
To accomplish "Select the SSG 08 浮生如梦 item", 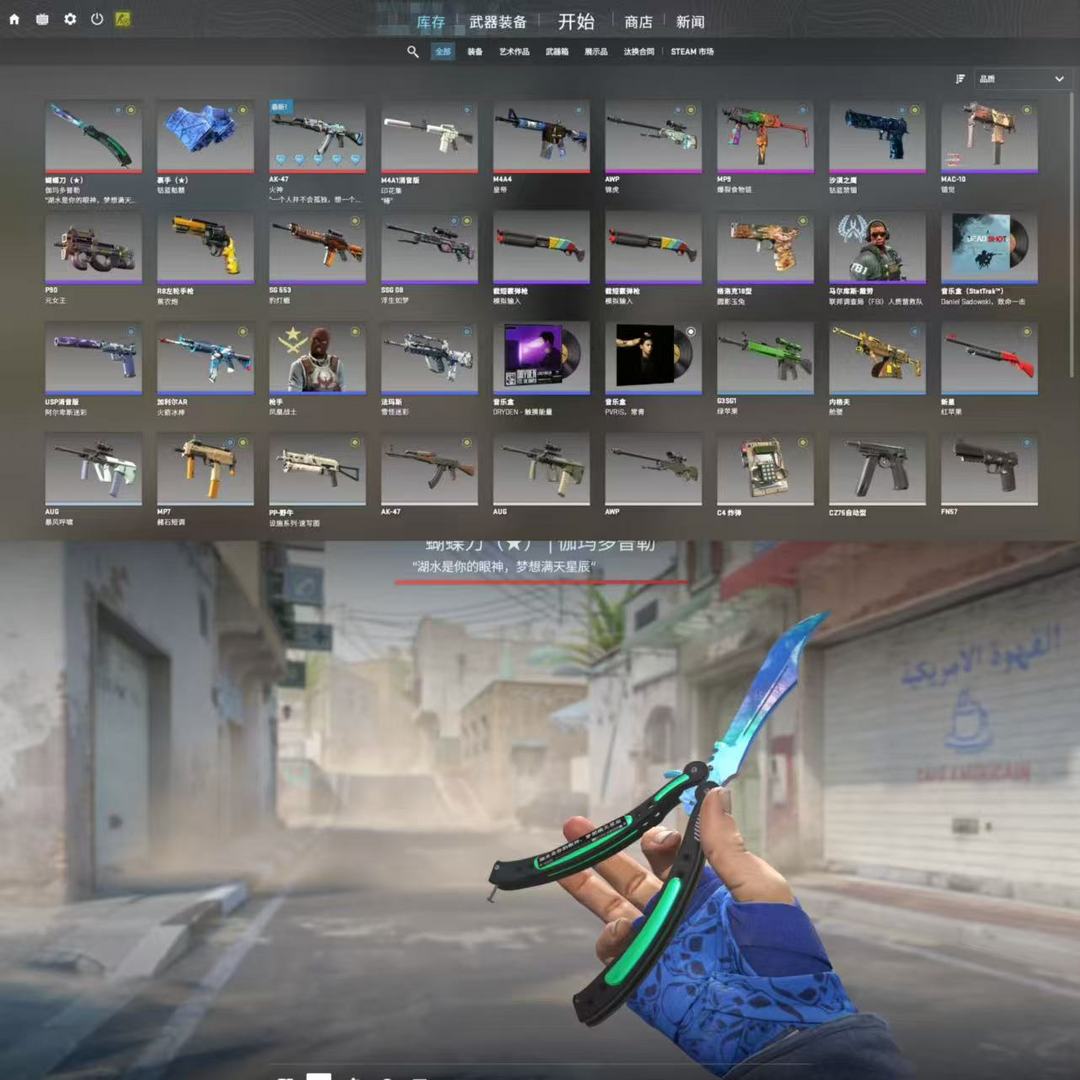I will click(x=429, y=248).
